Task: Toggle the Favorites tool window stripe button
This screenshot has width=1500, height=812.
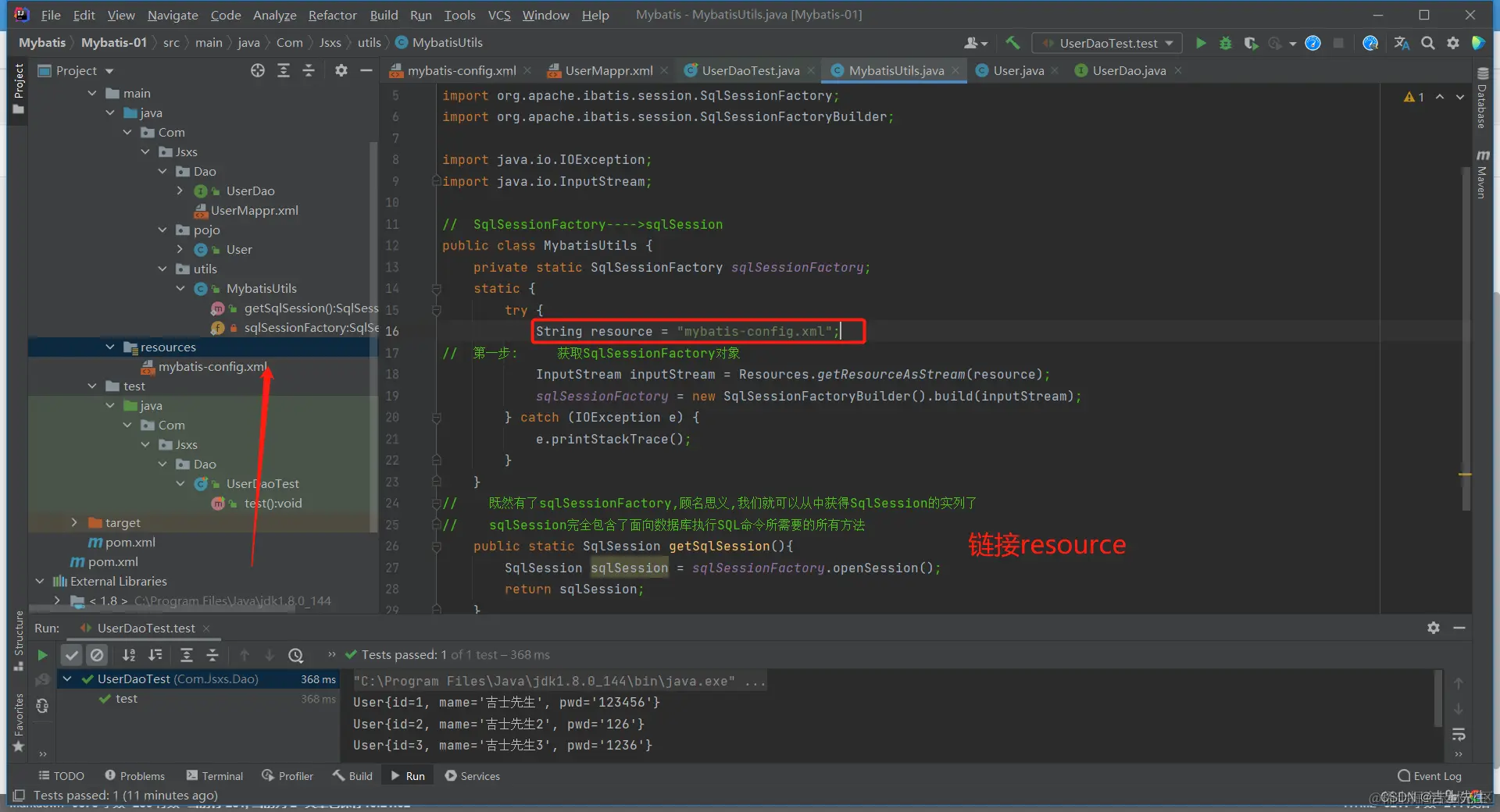Action: [x=19, y=723]
